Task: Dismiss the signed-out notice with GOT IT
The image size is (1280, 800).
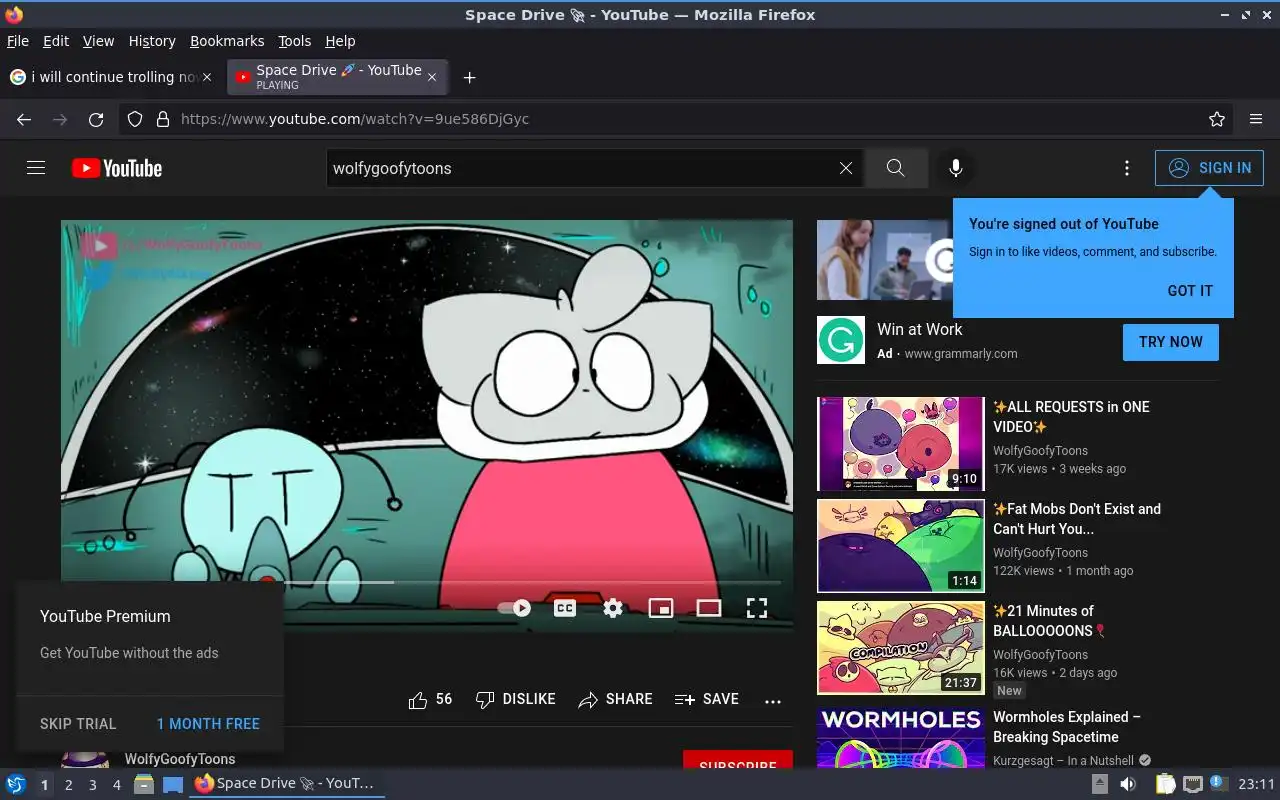Action: tap(1190, 291)
